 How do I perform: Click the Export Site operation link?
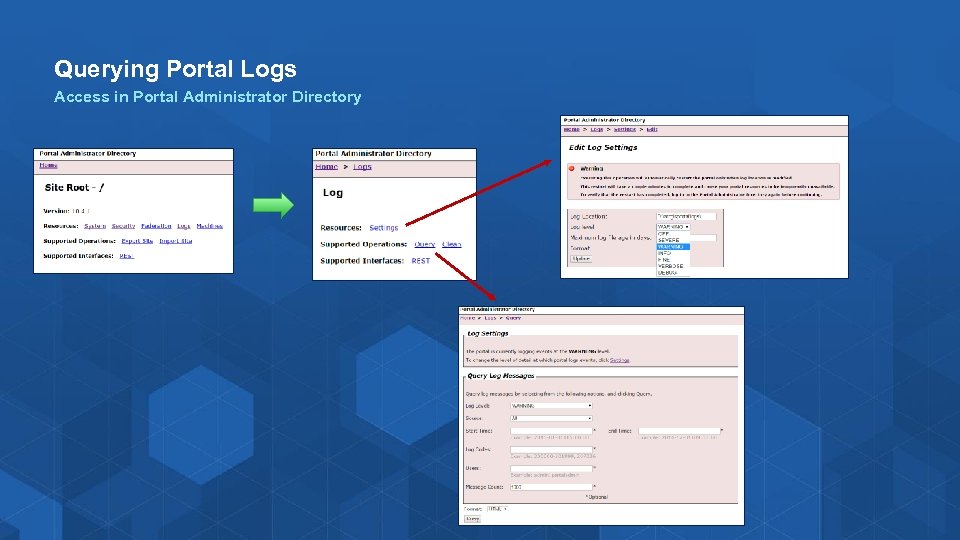[x=137, y=241]
